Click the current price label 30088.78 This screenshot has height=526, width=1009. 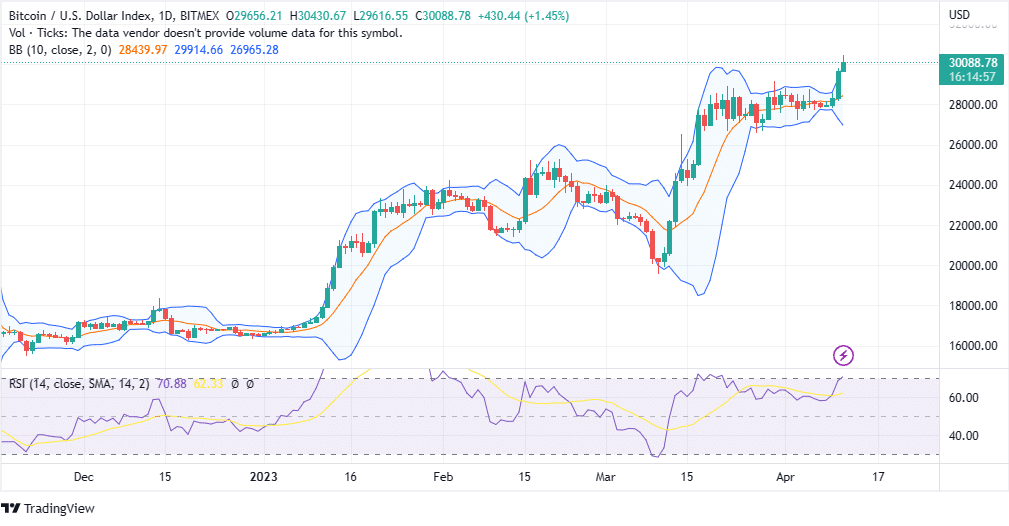(973, 62)
